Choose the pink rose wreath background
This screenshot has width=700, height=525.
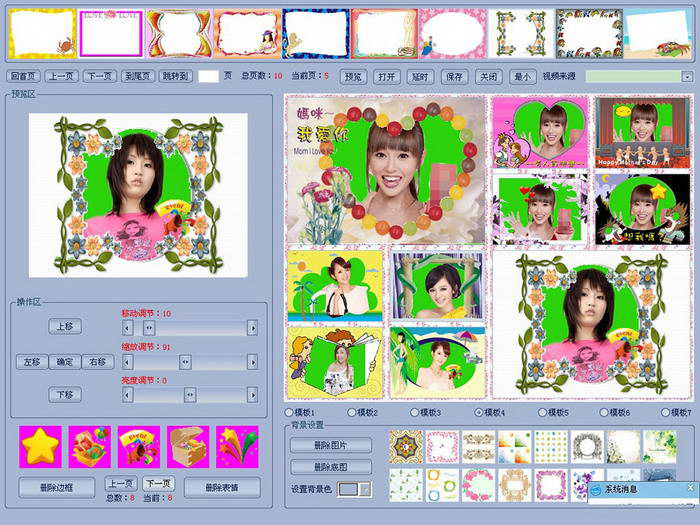click(x=479, y=485)
